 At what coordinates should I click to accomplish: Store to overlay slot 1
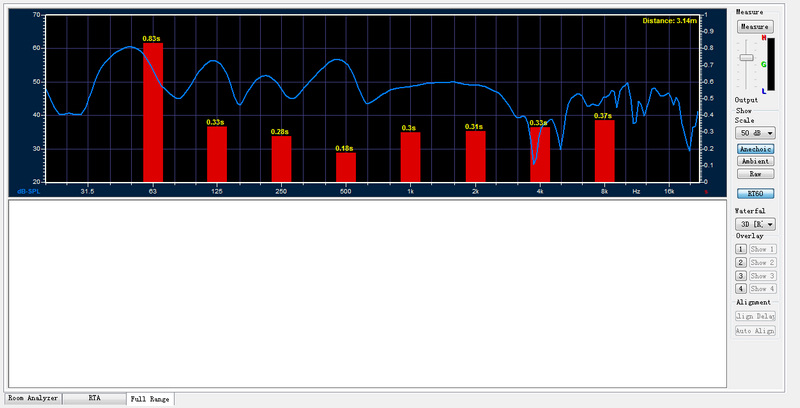tap(741, 249)
